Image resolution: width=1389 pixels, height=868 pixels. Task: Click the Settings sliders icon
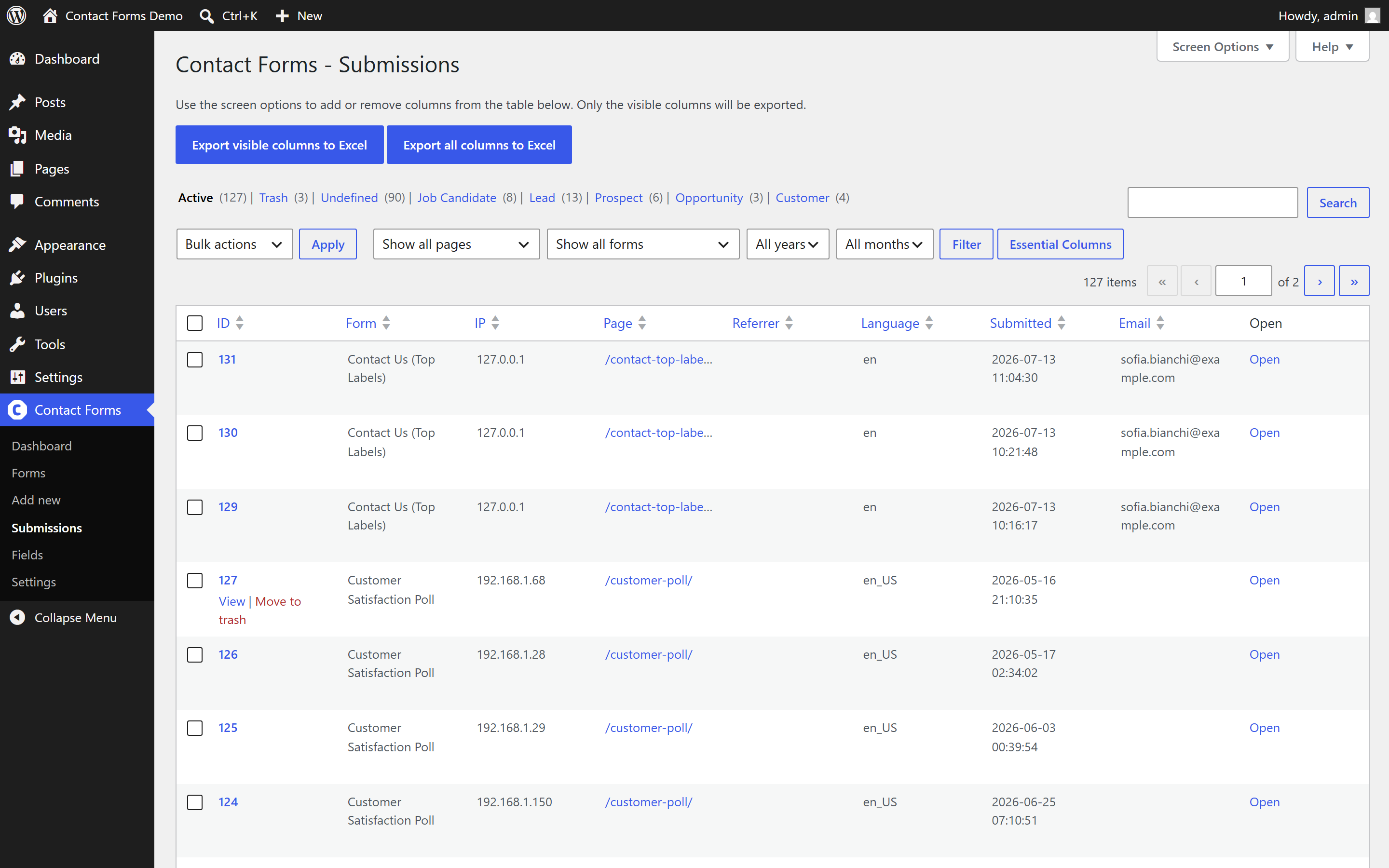click(x=17, y=377)
